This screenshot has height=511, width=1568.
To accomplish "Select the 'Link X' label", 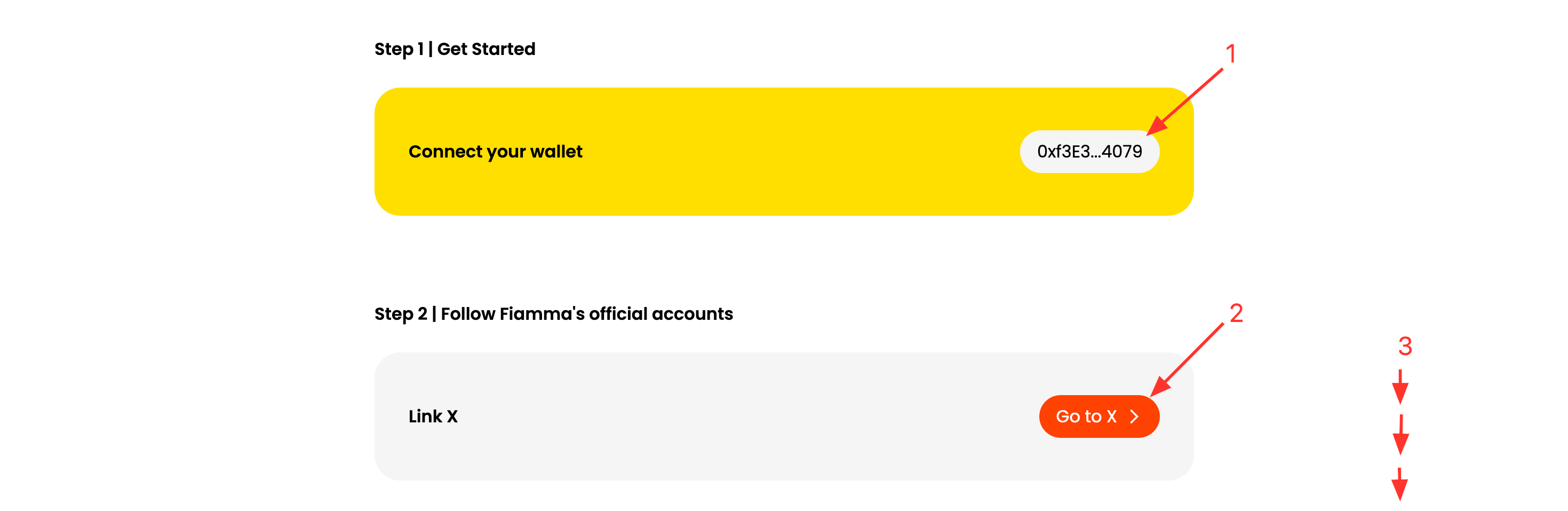I will pos(433,416).
